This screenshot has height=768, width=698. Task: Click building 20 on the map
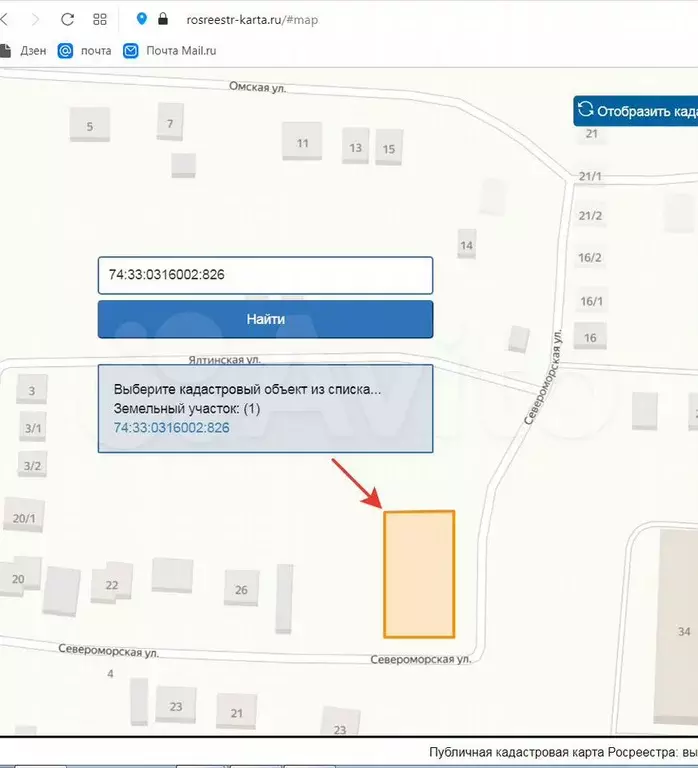coord(20,578)
